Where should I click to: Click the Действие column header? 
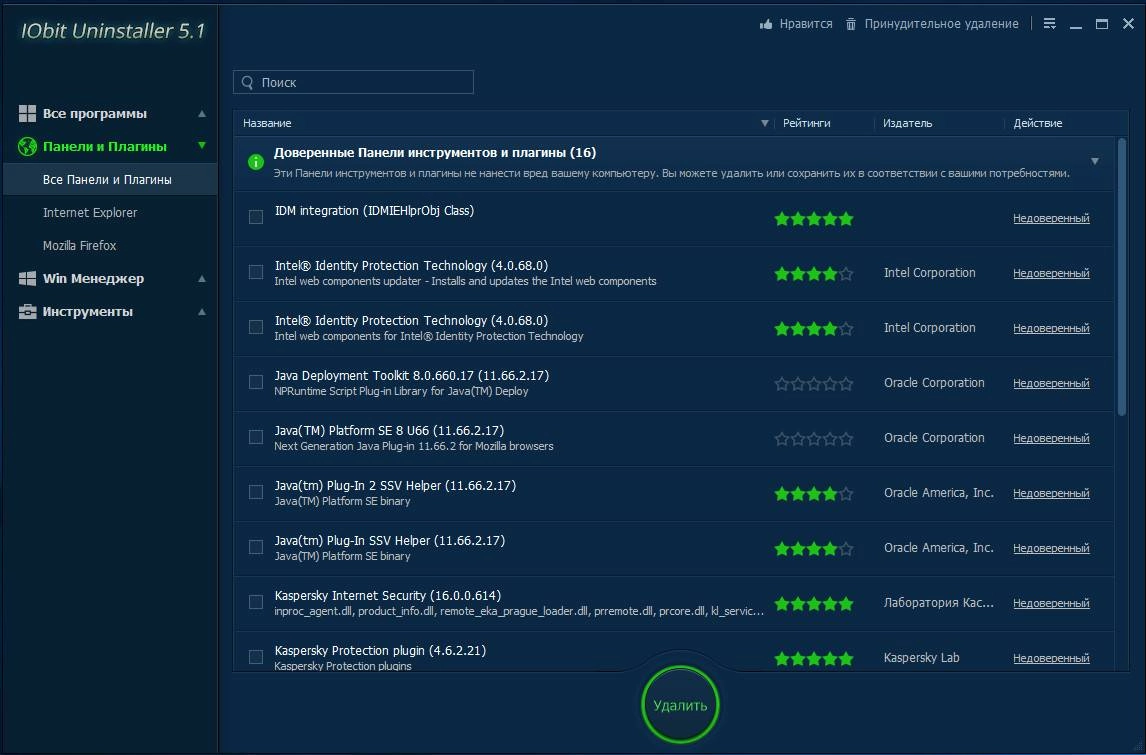(x=1038, y=123)
